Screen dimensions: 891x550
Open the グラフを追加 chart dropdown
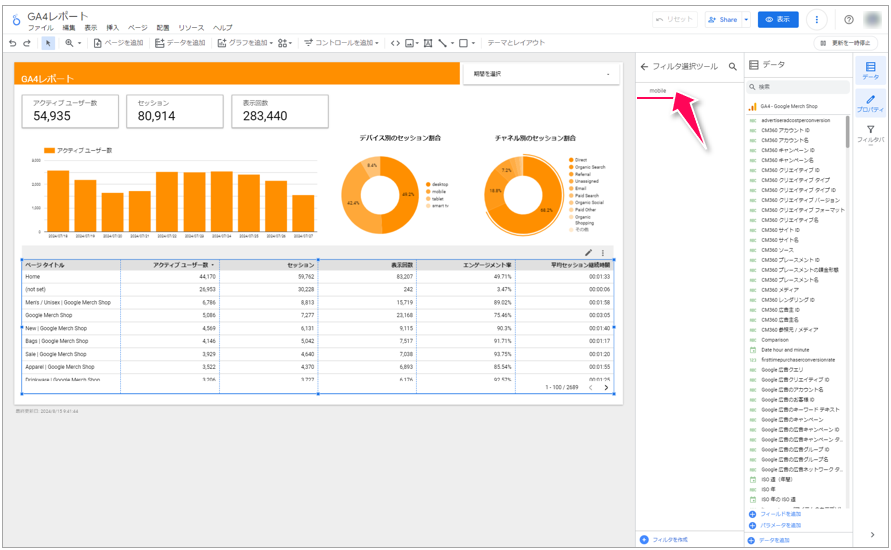(x=245, y=43)
